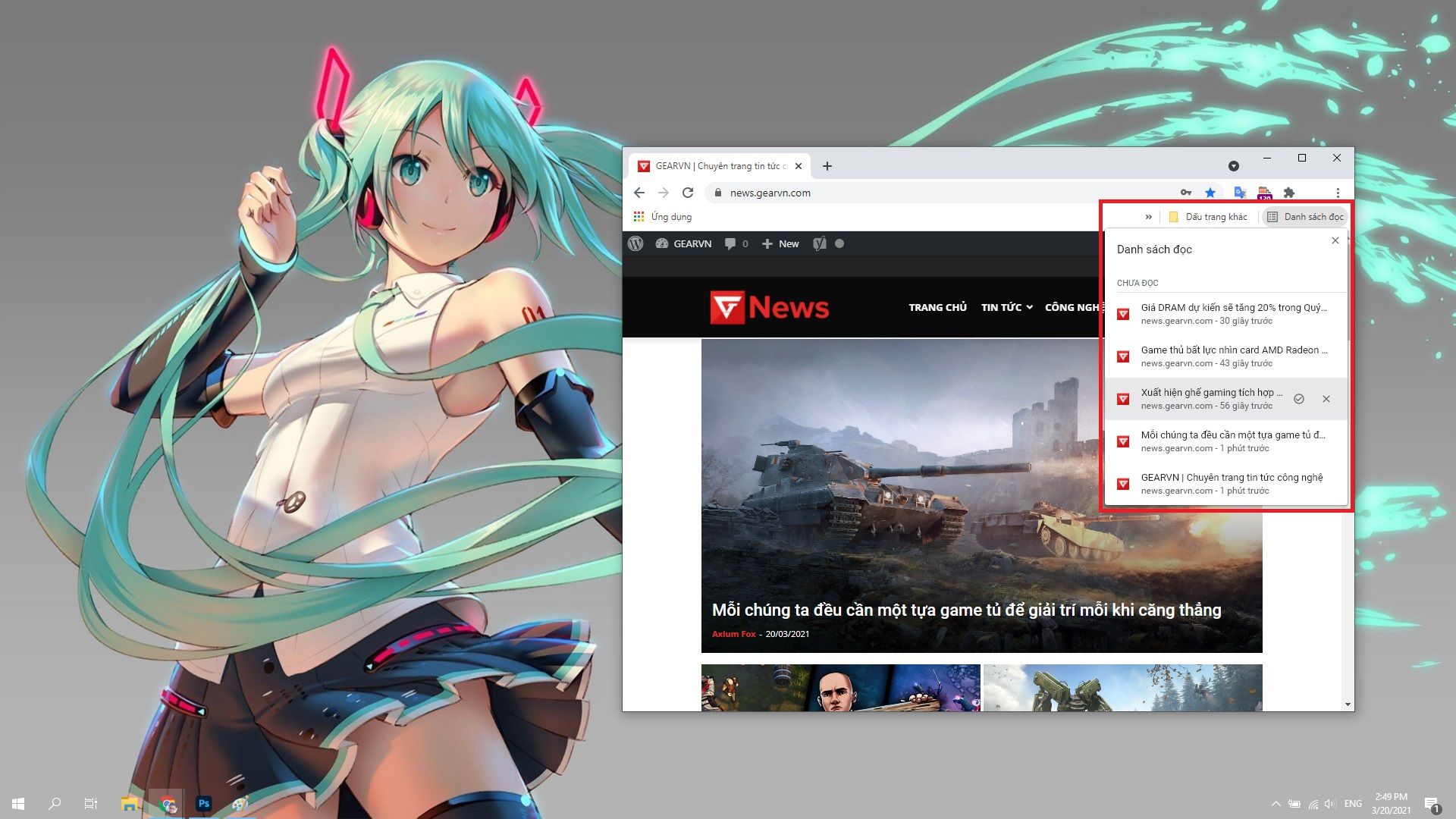The height and width of the screenshot is (819, 1456).
Task: Open the Windows Start menu
Action: click(18, 803)
